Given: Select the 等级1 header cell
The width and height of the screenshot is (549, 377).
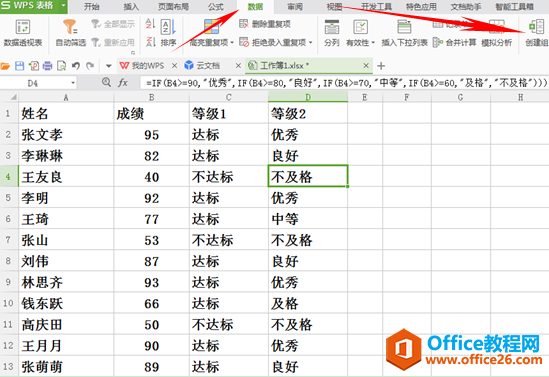Looking at the screenshot, I should pos(229,114).
